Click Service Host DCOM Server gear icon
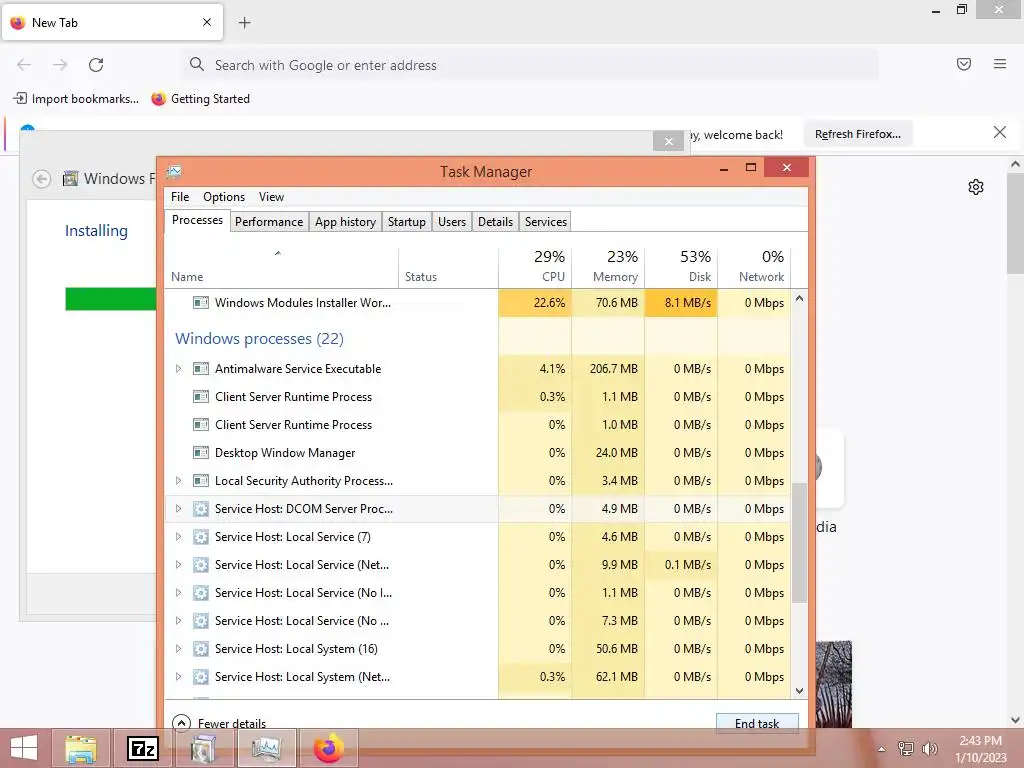1024x768 pixels. [x=201, y=509]
